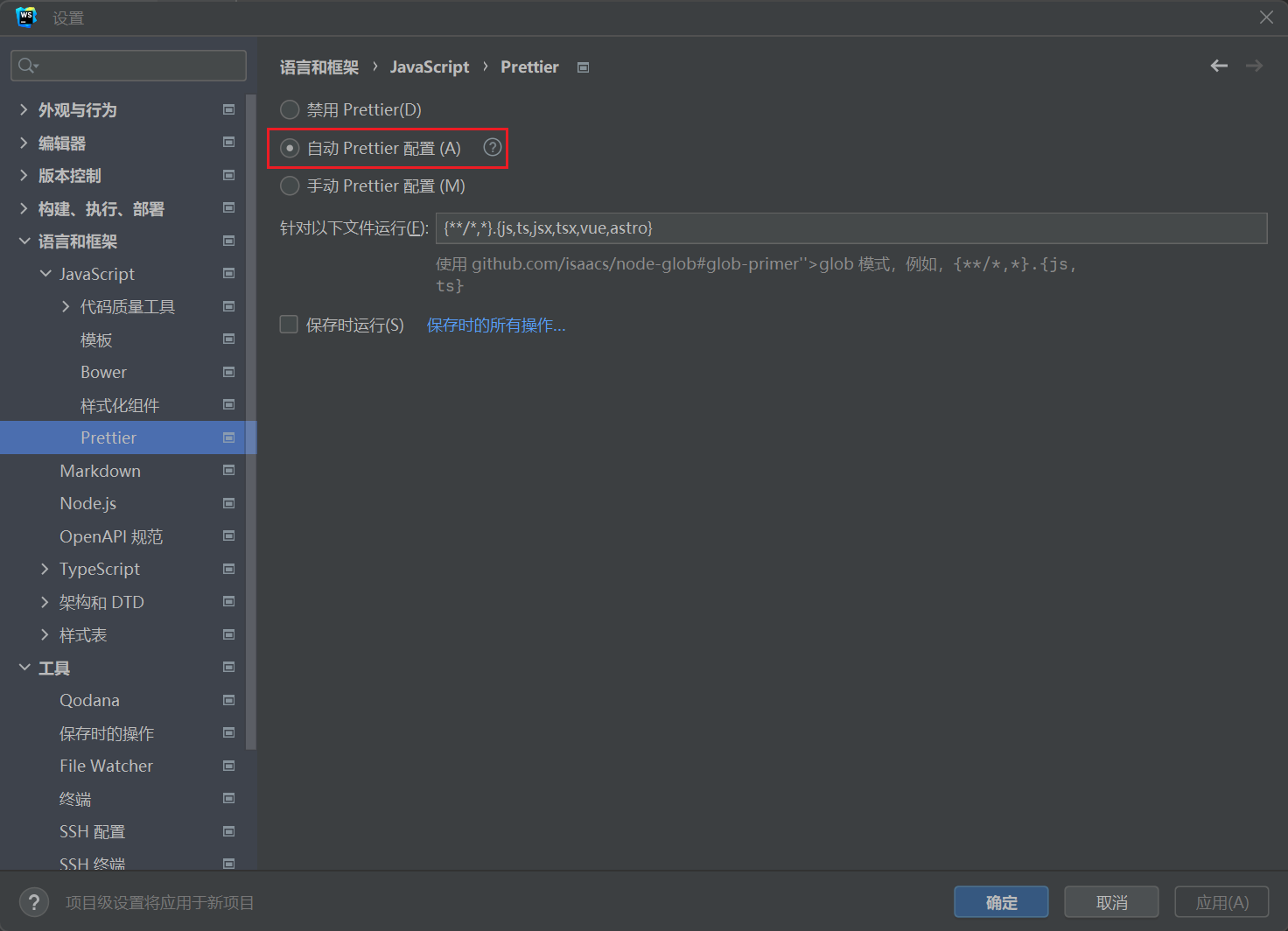
Task: Expand the 构建、执行、部署 section
Action: pos(24,208)
